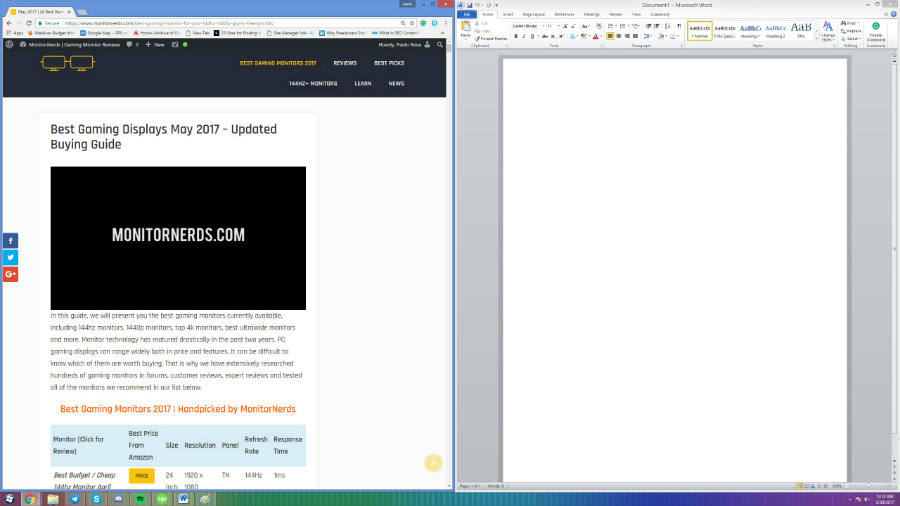Toggle Strikethrough formatting in Word

[x=544, y=36]
